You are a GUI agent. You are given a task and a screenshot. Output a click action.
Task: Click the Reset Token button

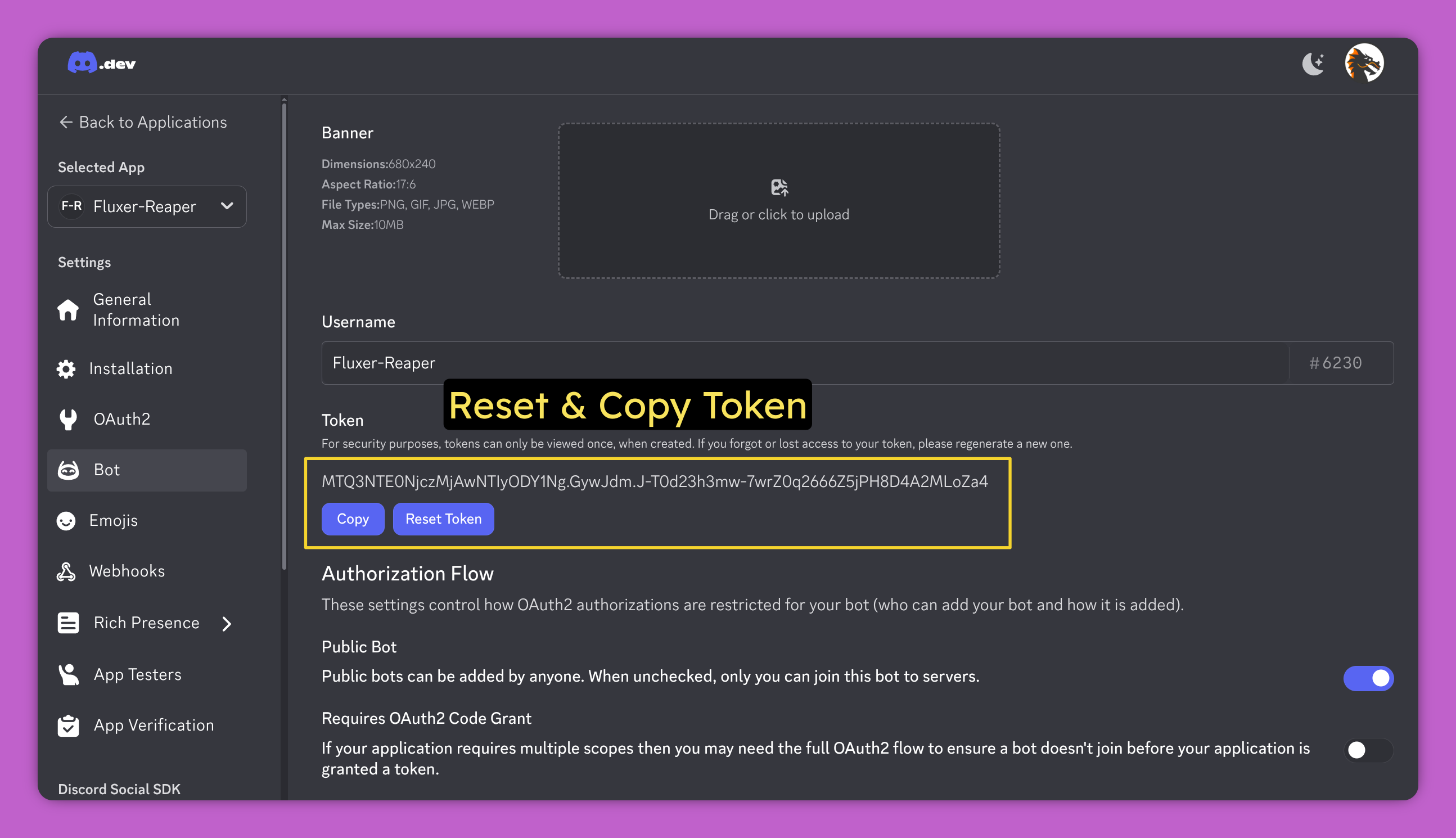point(443,519)
